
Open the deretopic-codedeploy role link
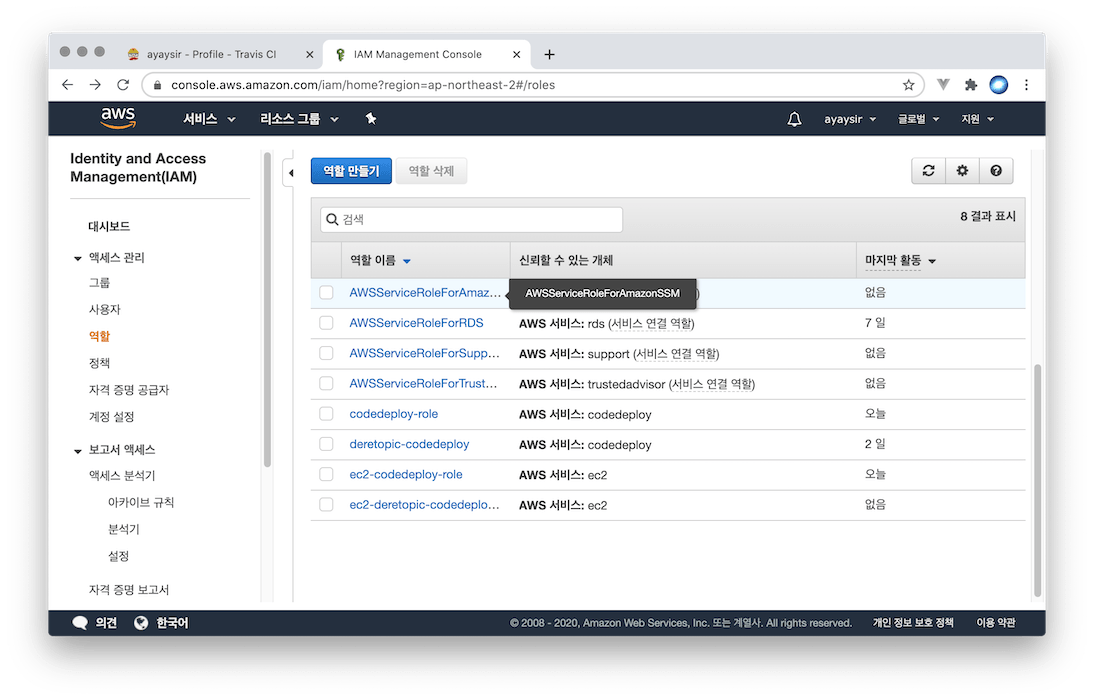[x=409, y=444]
